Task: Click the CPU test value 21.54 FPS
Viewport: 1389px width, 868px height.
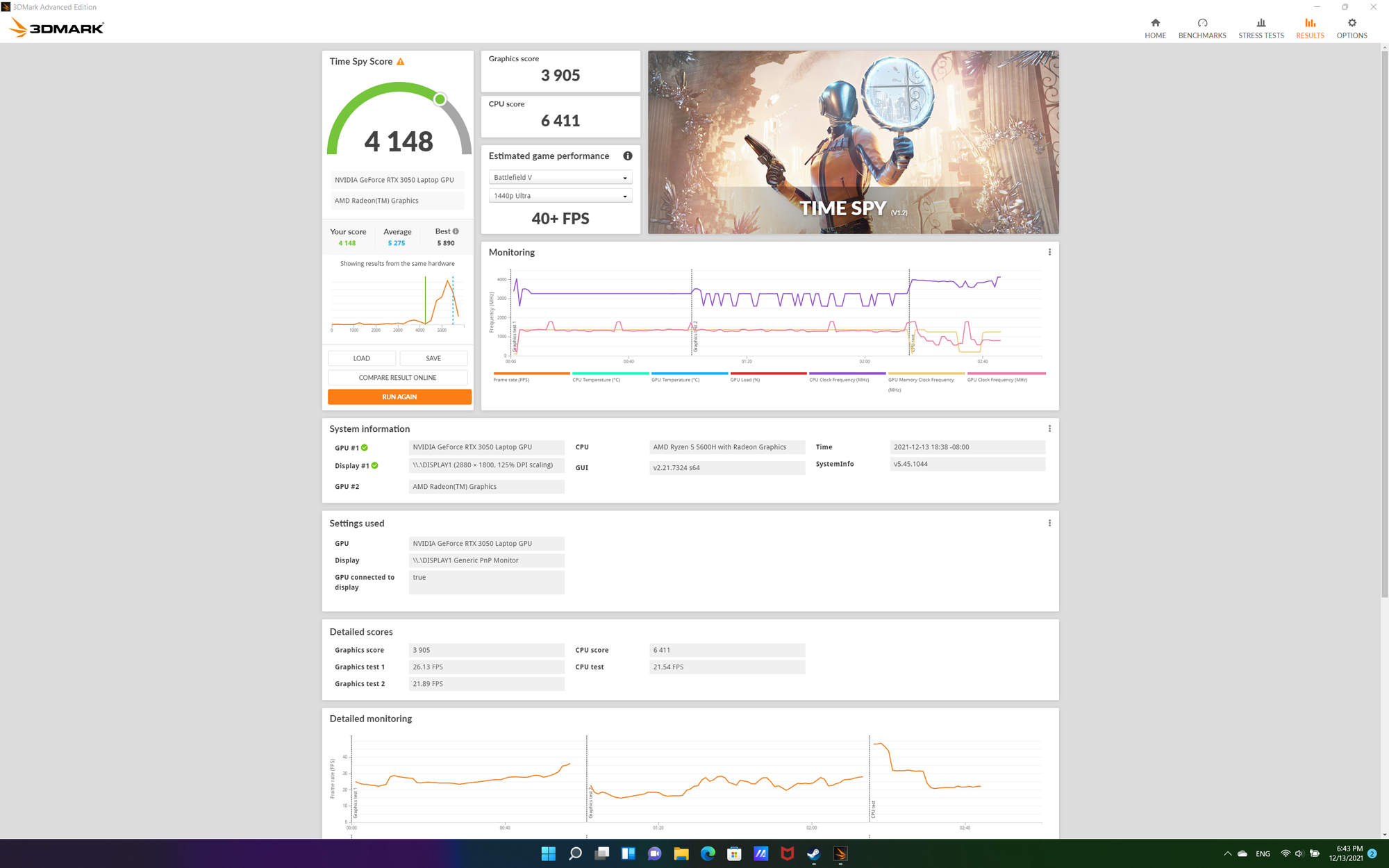Action: point(727,667)
